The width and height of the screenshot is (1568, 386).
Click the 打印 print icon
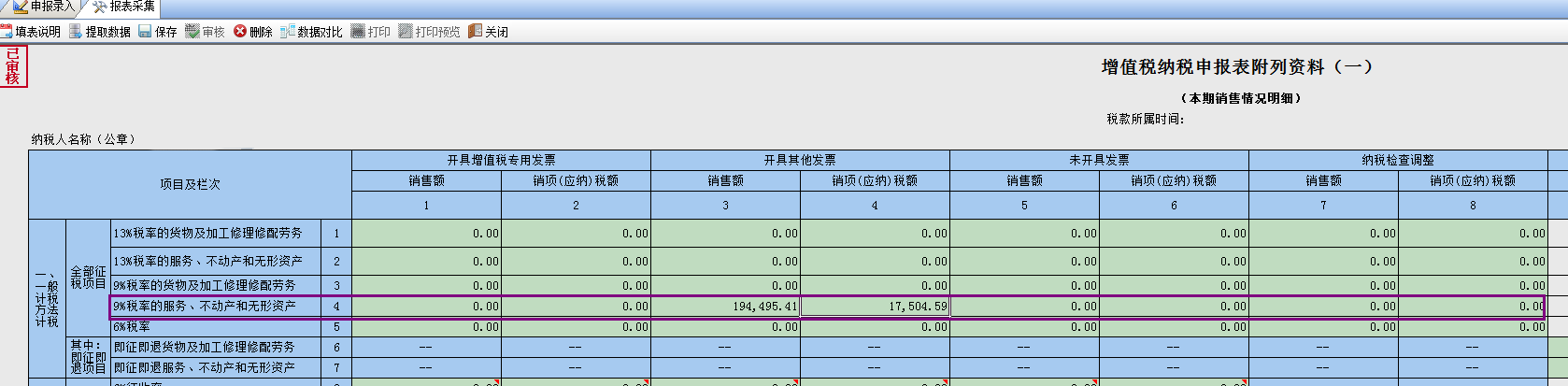point(358,31)
